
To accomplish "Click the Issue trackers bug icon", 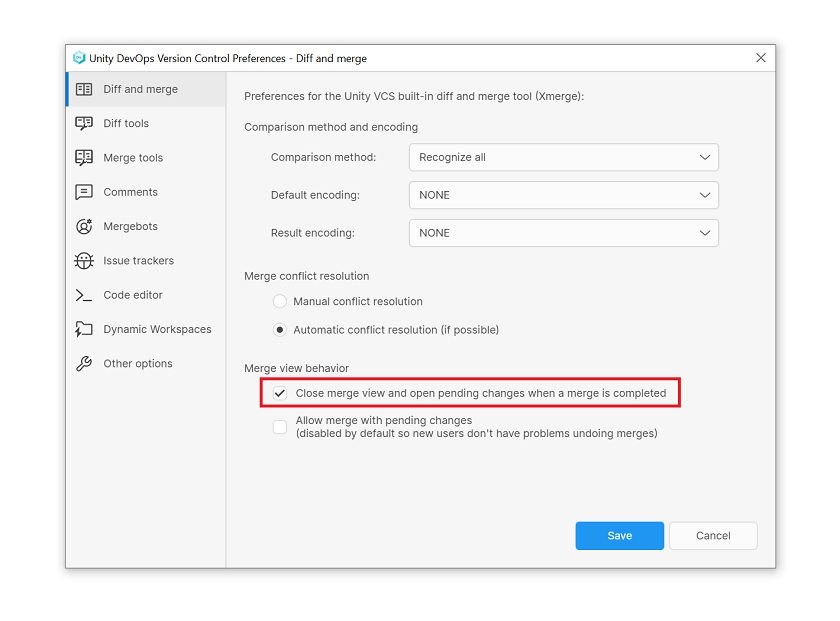I will [x=84, y=261].
